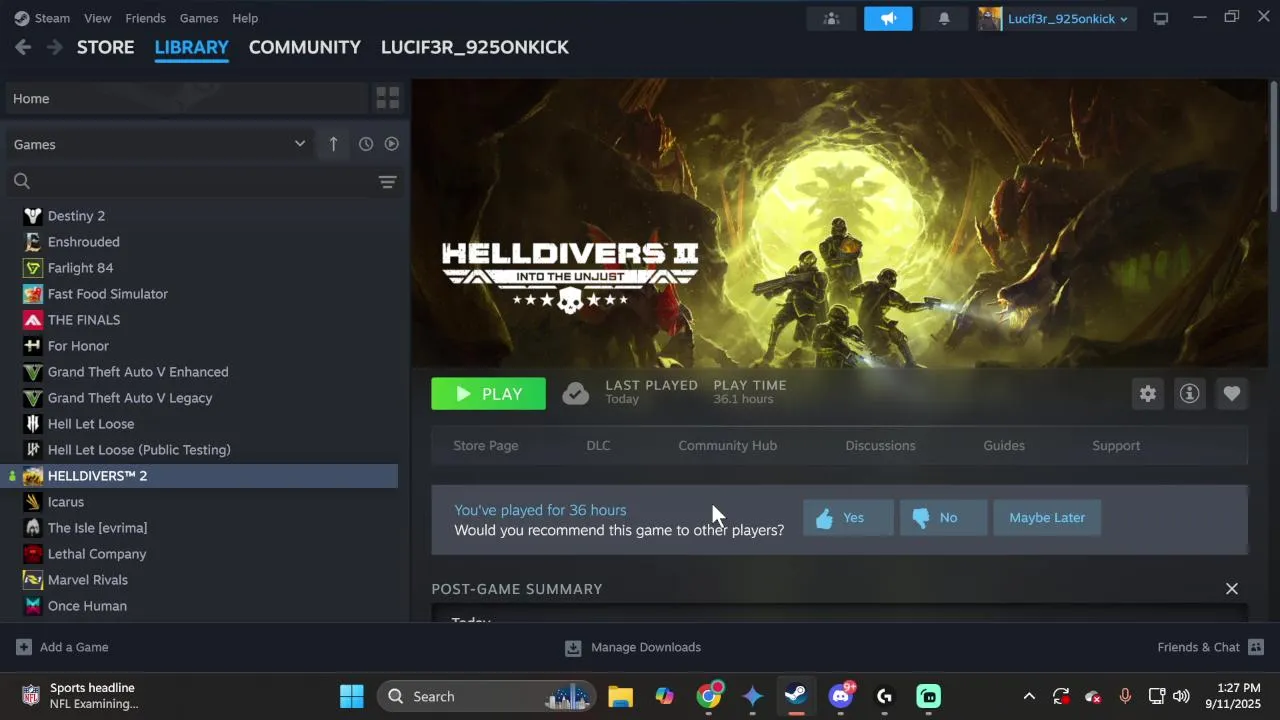Recommend the game with Yes
Image resolution: width=1280 pixels, height=720 pixels.
848,518
